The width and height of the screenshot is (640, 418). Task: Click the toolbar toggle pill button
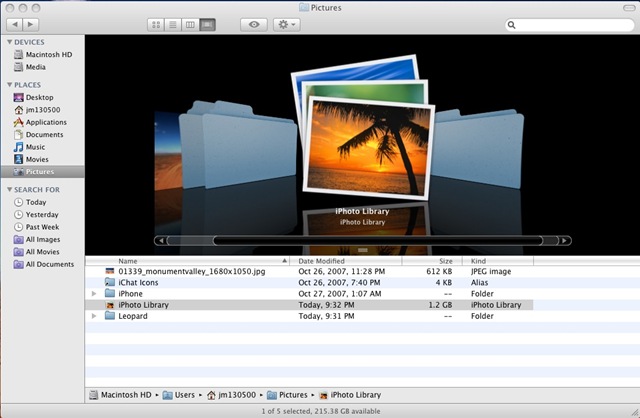629,8
